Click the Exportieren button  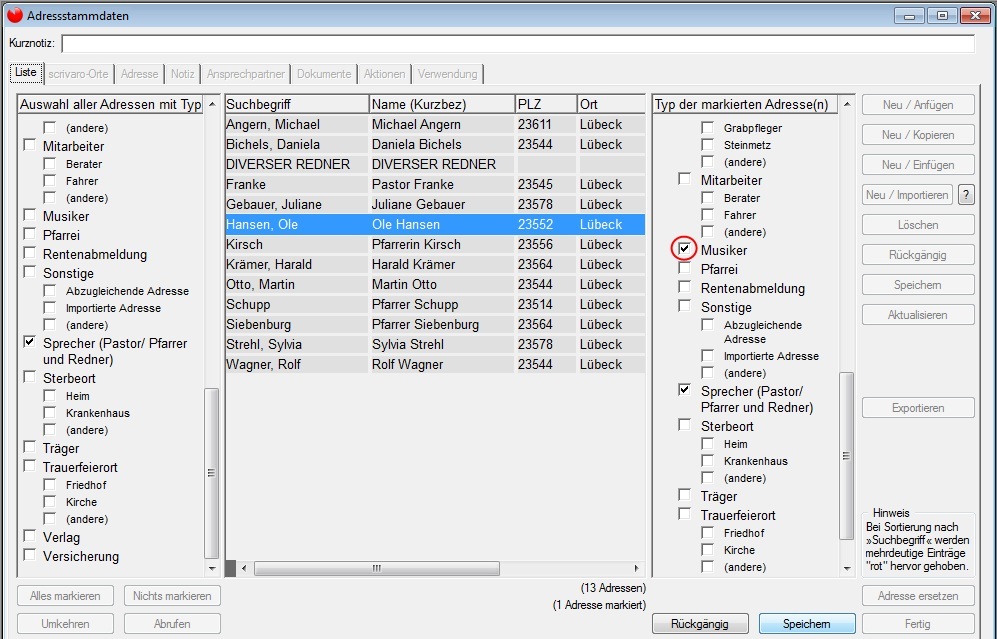(918, 408)
